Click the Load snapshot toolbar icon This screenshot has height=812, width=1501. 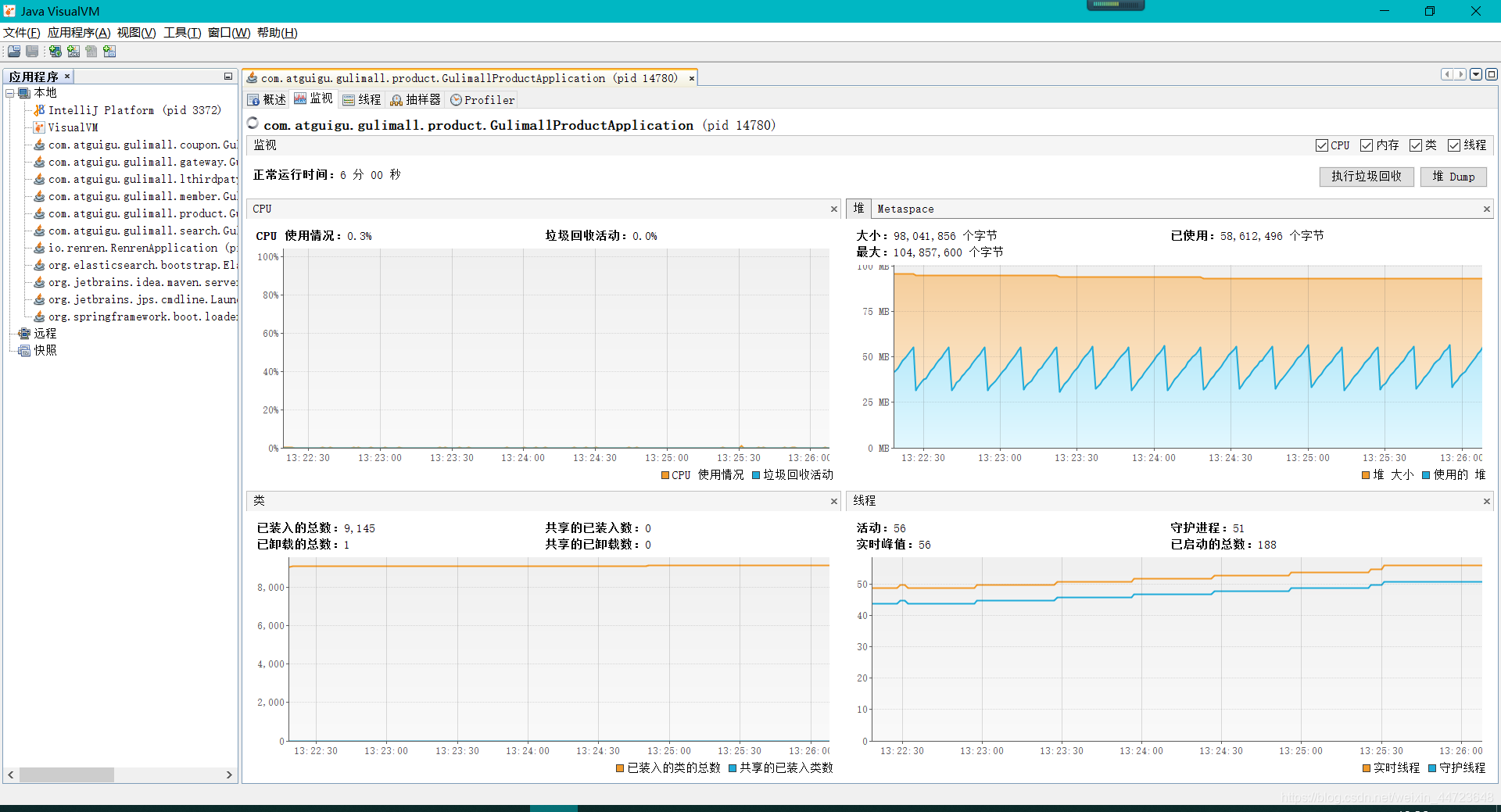(x=14, y=52)
